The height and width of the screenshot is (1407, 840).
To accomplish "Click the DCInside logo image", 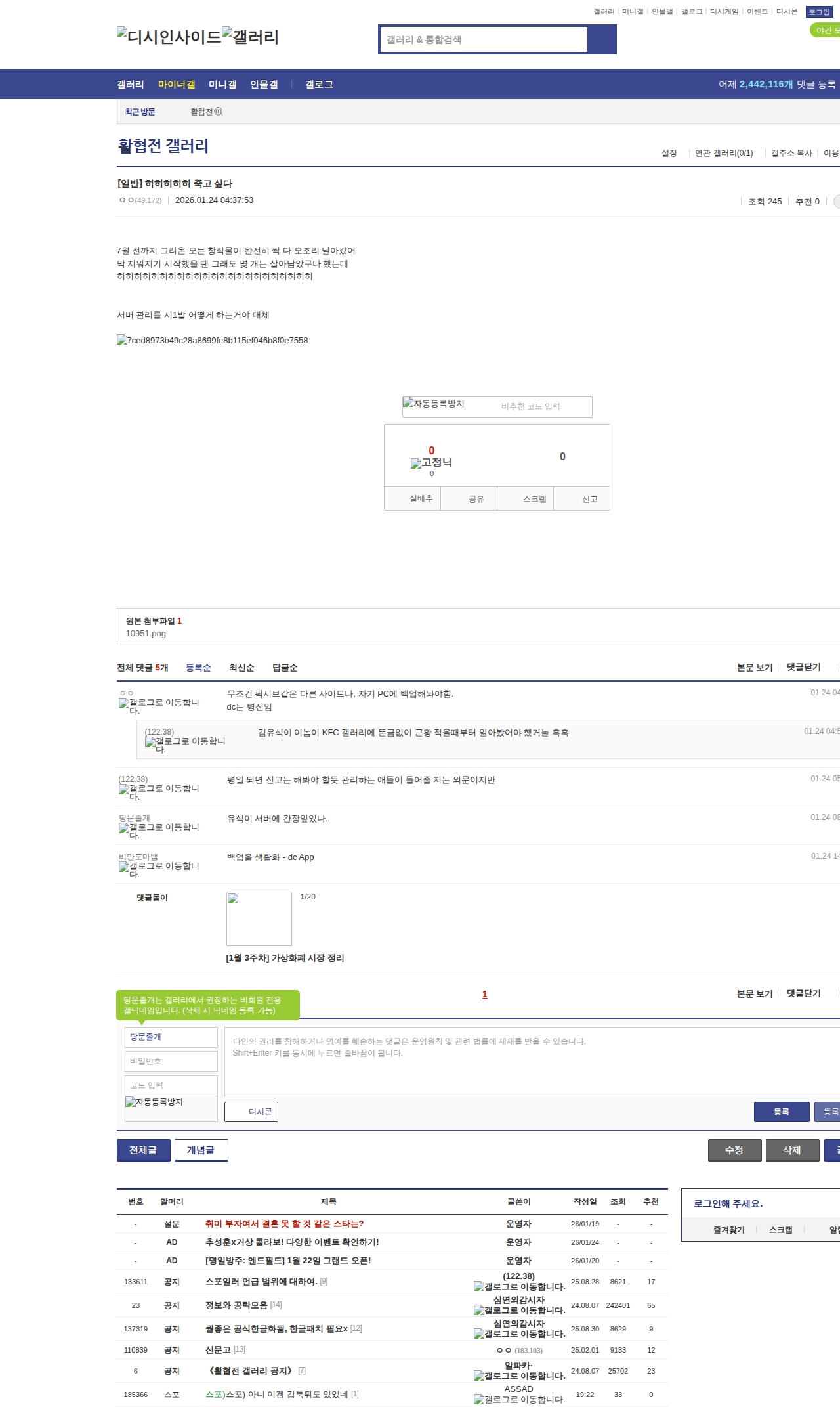I will coord(169,37).
